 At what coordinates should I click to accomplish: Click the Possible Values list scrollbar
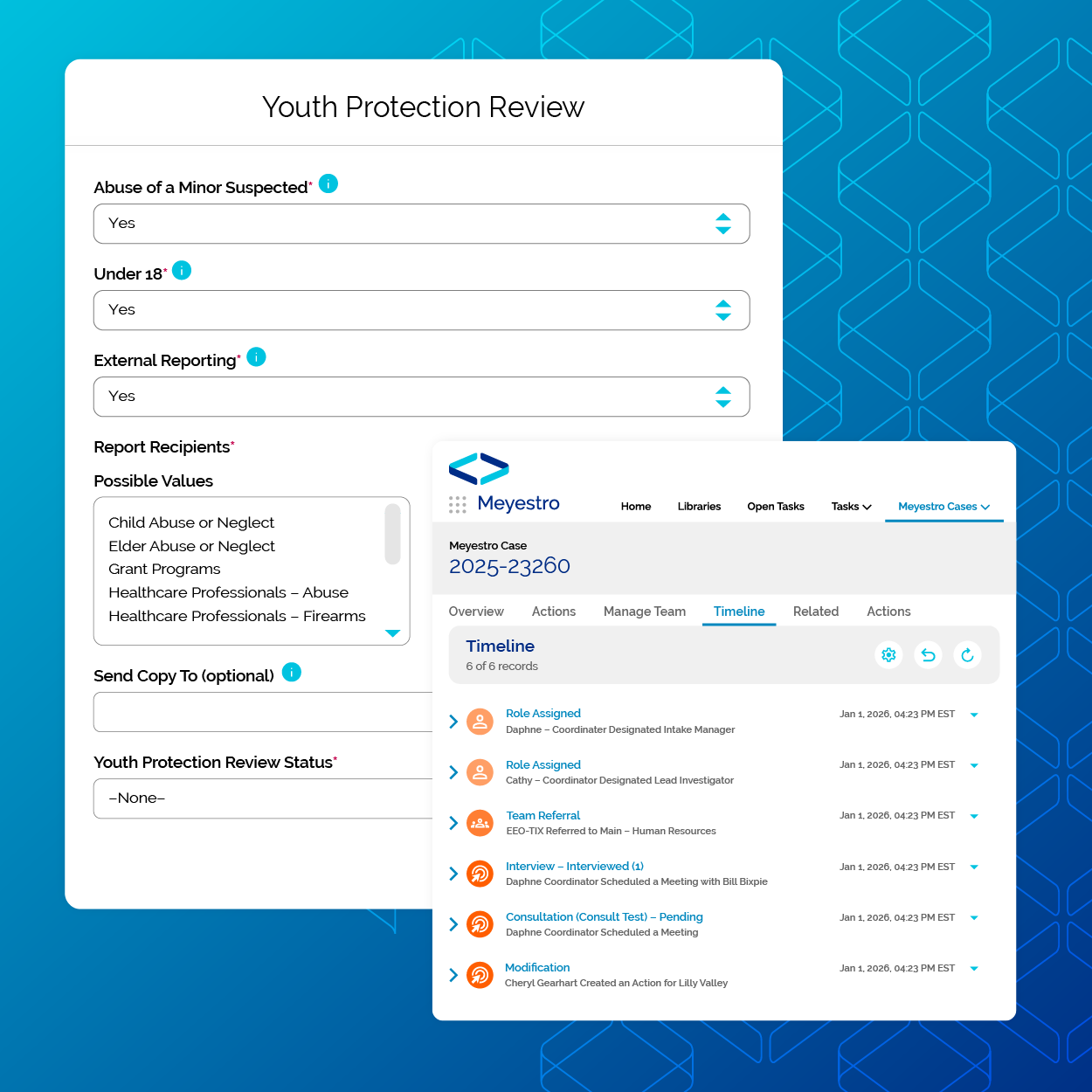point(392,533)
